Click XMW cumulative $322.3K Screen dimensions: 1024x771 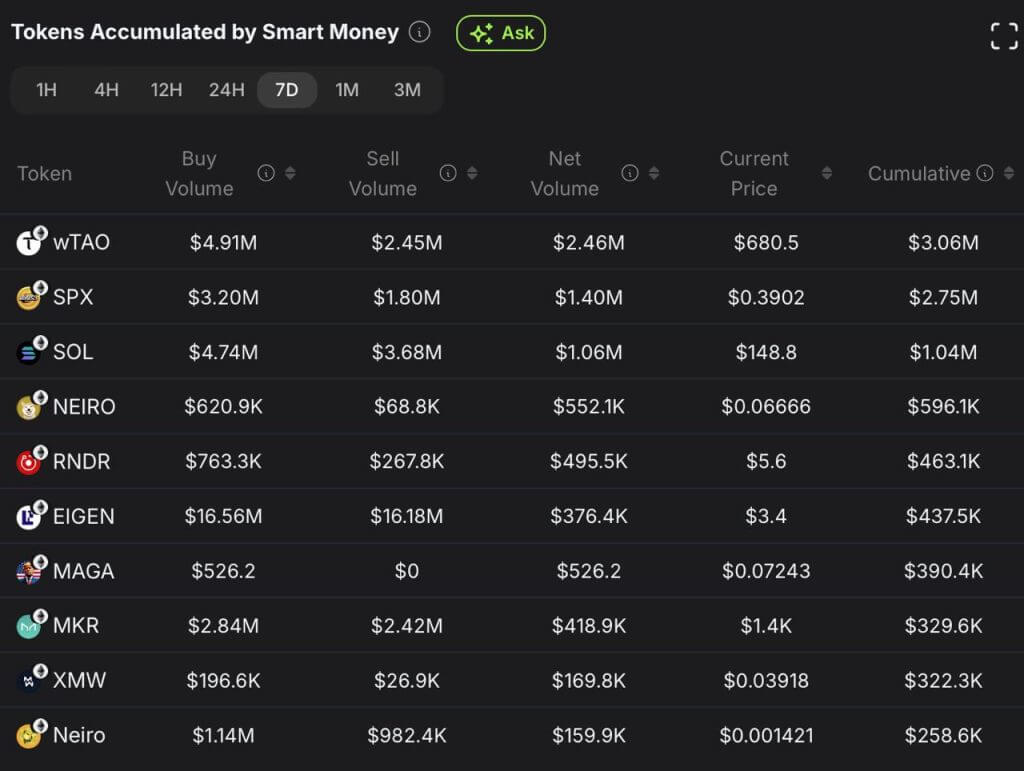pyautogui.click(x=943, y=681)
